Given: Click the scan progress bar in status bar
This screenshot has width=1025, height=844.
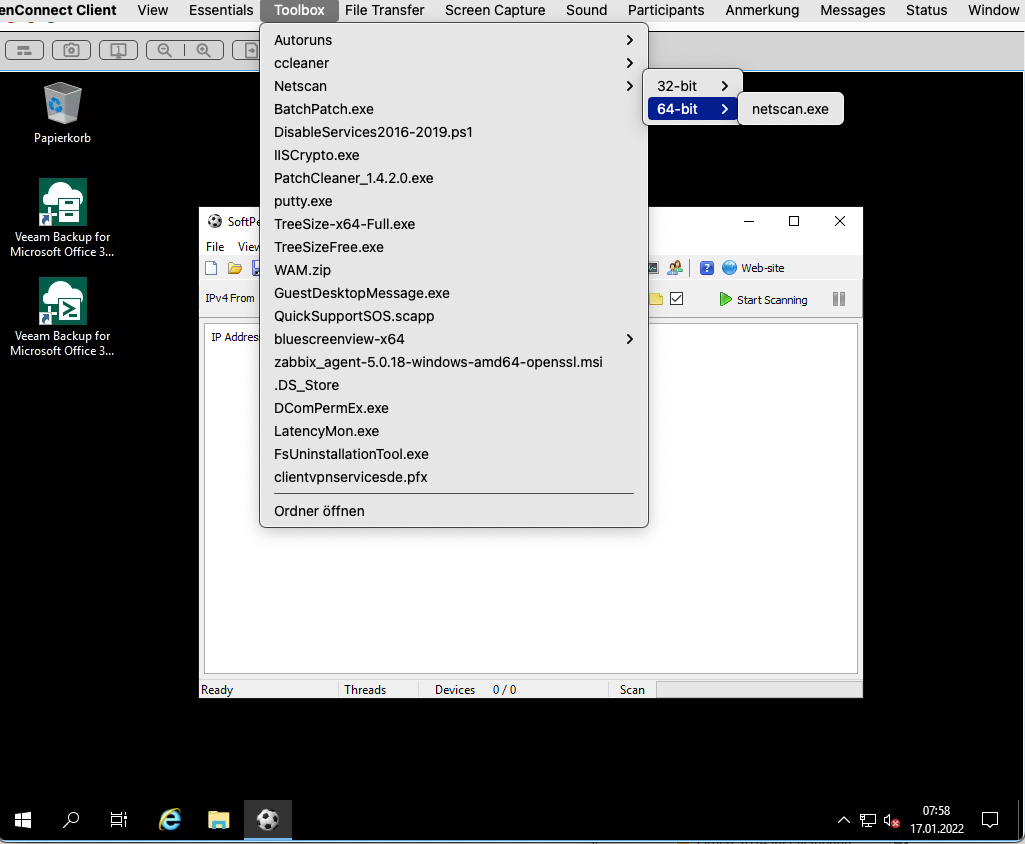Looking at the screenshot, I should click(759, 690).
